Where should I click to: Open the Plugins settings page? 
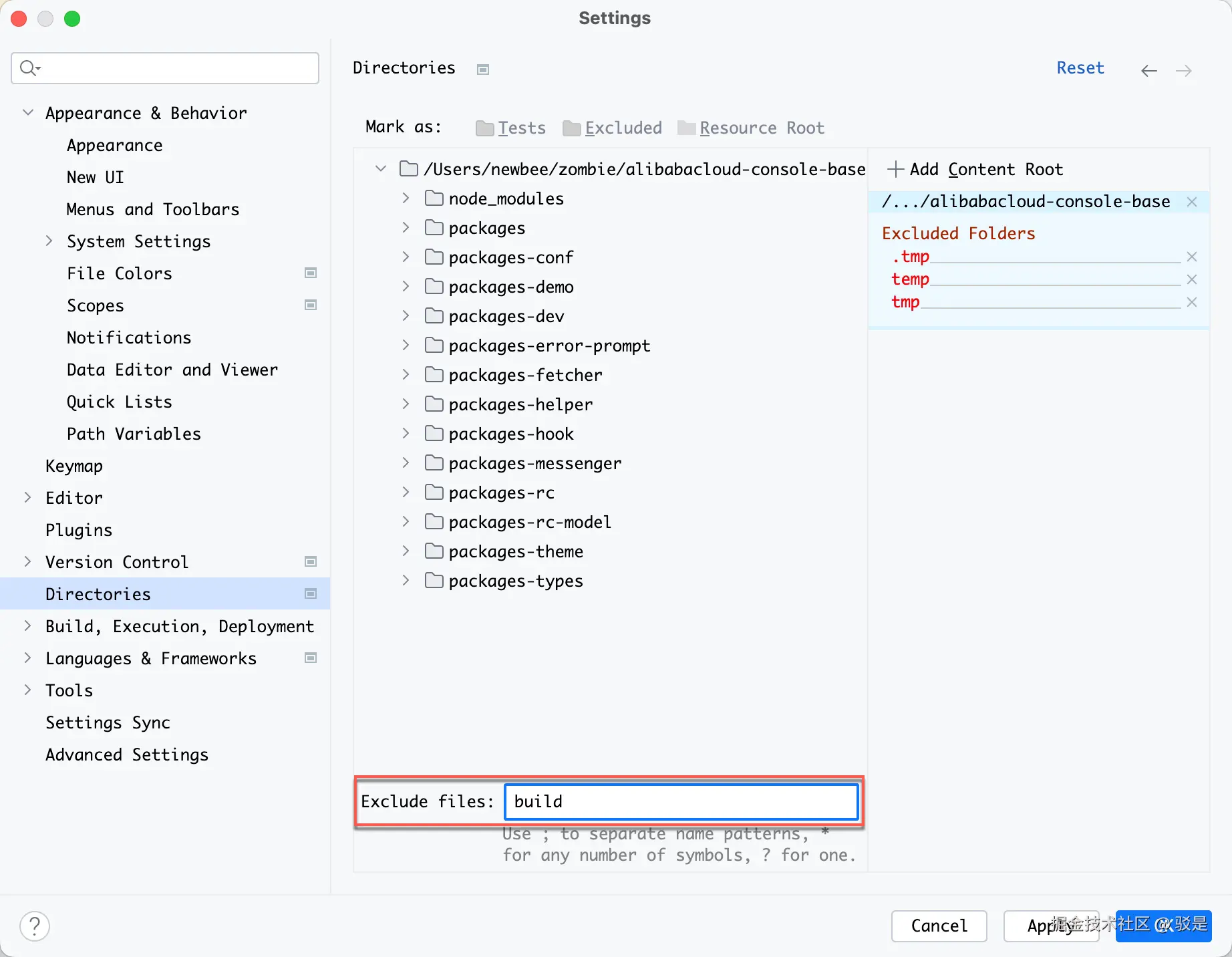point(79,530)
